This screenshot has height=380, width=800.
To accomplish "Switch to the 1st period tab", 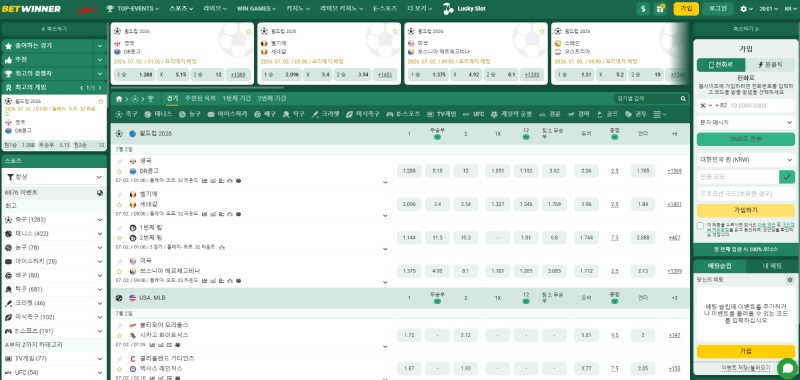I will pyautogui.click(x=237, y=98).
